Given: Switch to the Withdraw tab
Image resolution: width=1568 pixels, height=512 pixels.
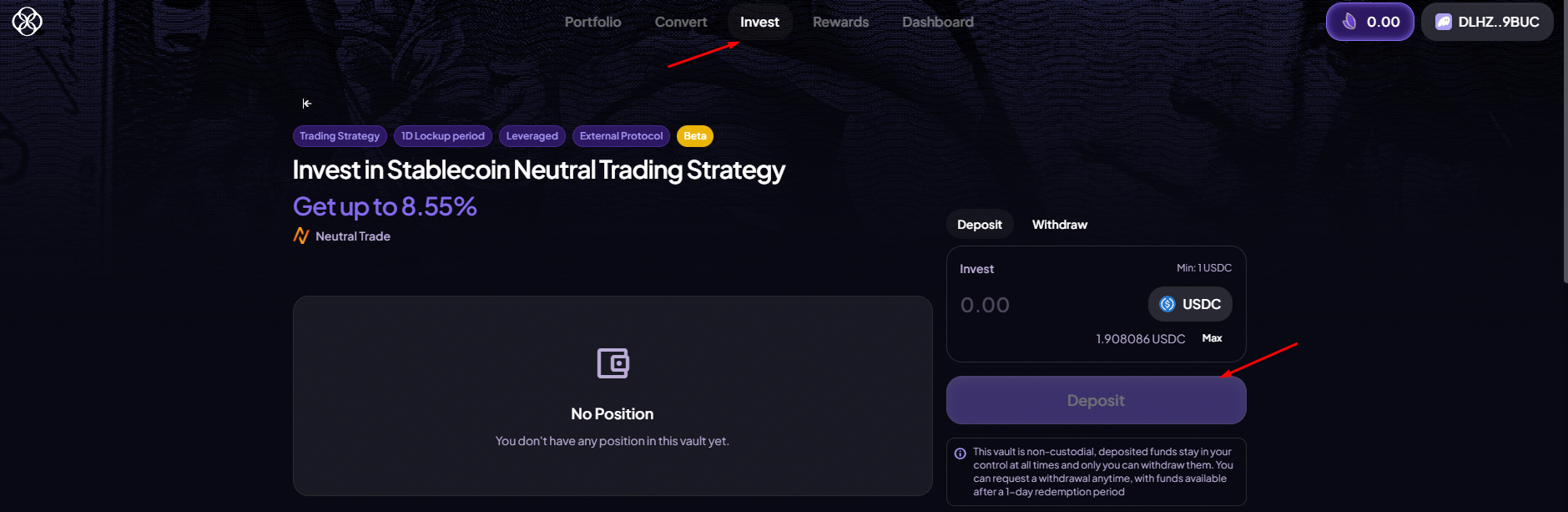Looking at the screenshot, I should point(1060,225).
